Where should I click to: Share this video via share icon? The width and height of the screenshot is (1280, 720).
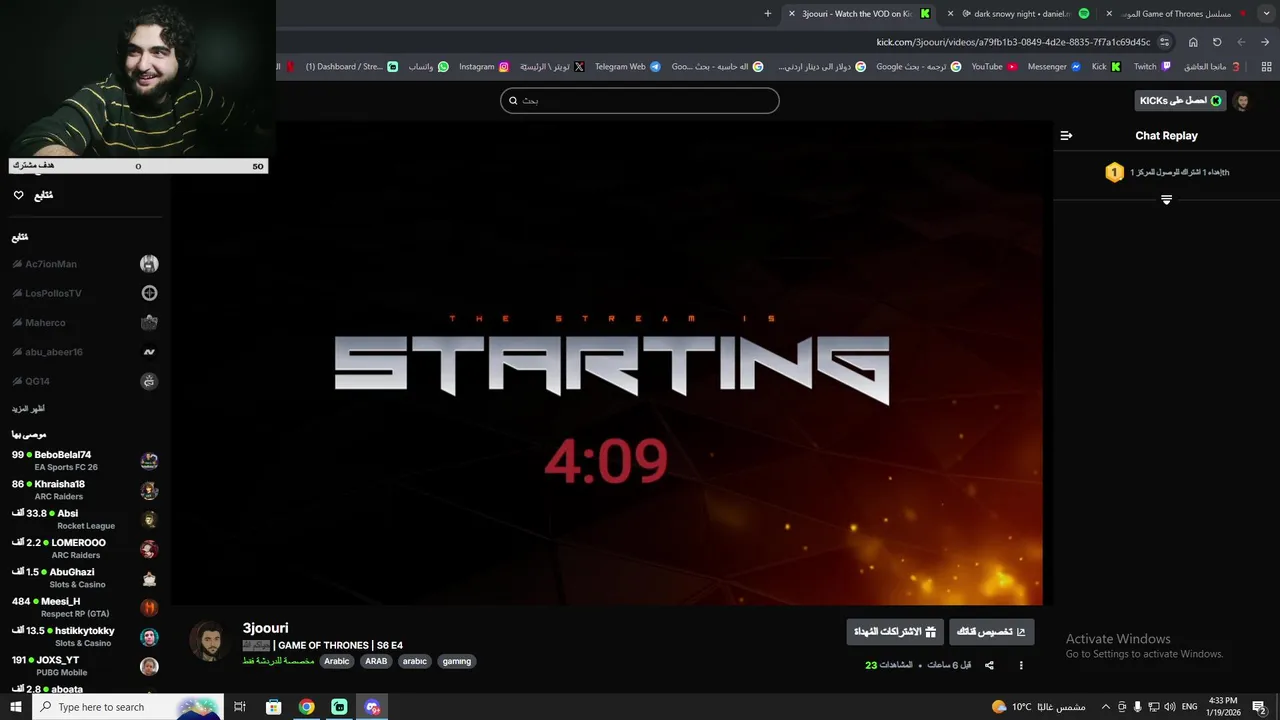coord(989,665)
